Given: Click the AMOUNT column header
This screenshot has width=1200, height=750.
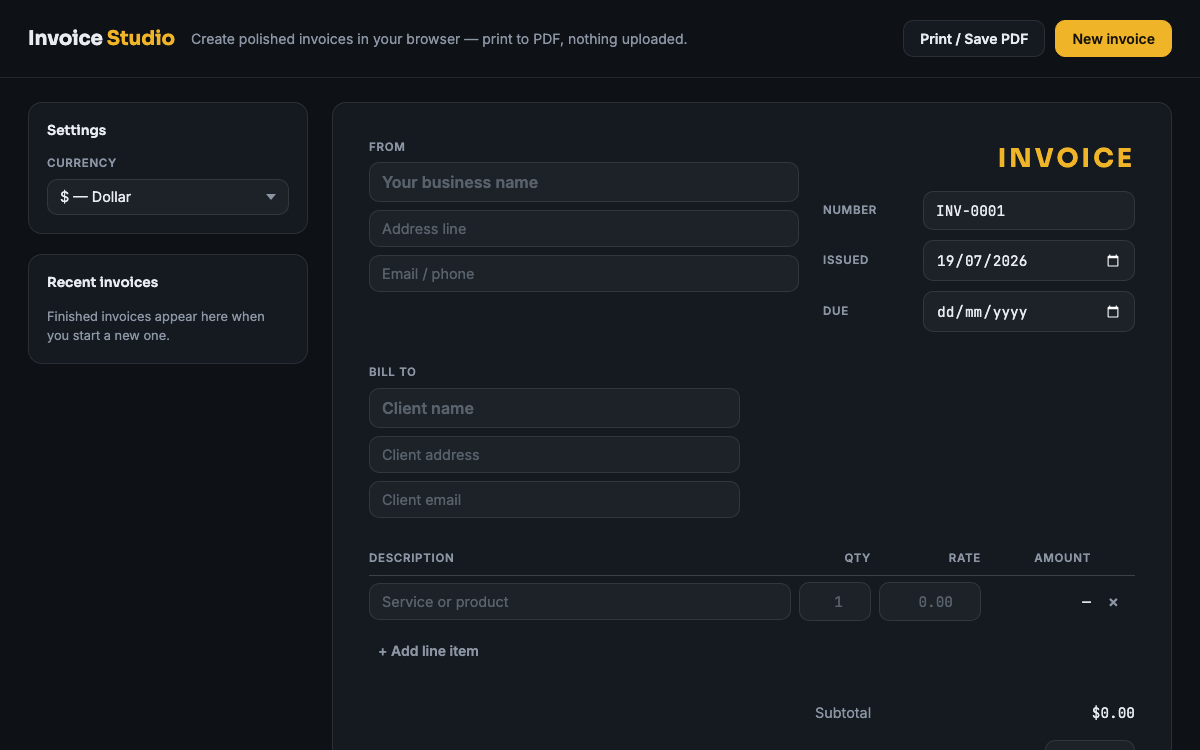Looking at the screenshot, I should (x=1062, y=558).
